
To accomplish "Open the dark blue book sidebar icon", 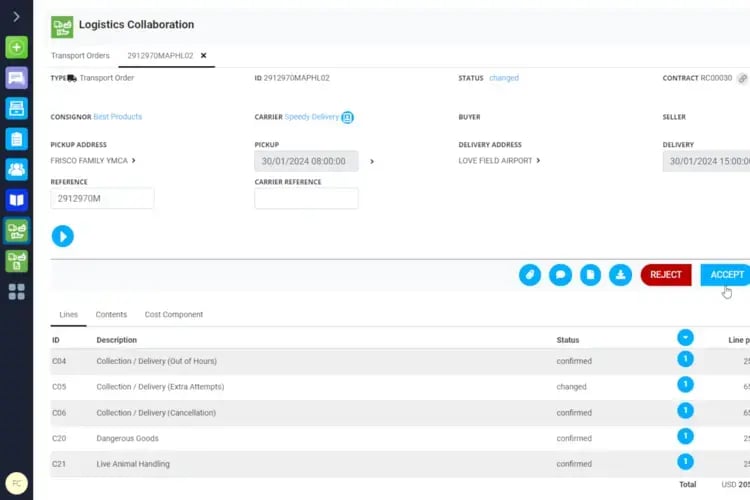I will (16, 200).
